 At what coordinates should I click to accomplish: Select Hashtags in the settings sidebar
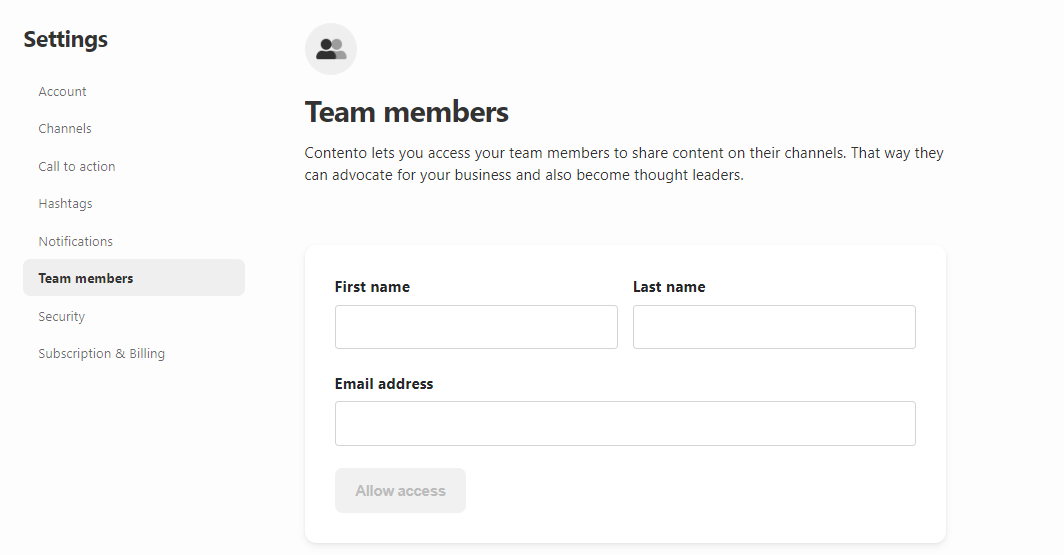[65, 204]
